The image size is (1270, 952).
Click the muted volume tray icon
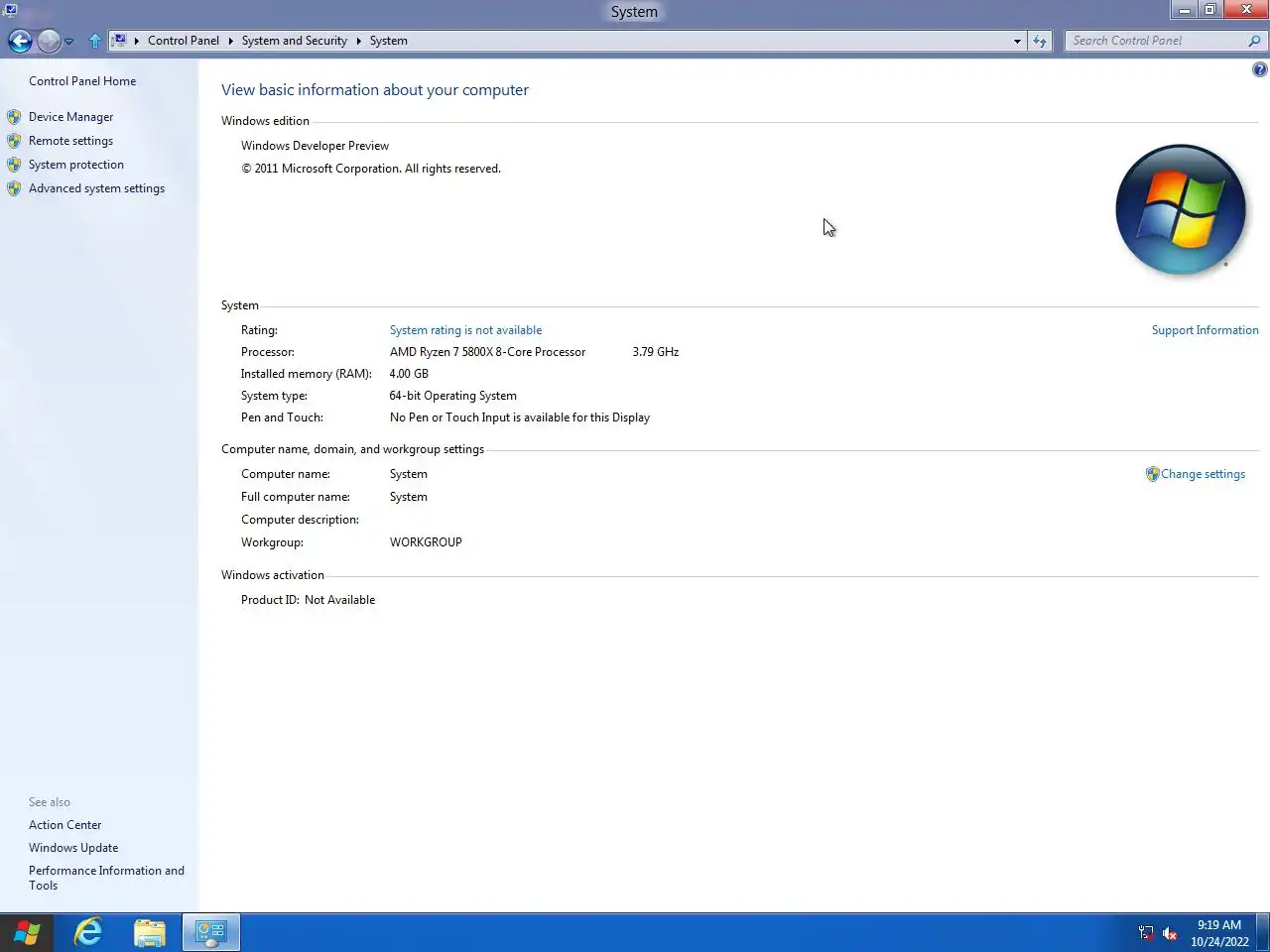(1170, 933)
